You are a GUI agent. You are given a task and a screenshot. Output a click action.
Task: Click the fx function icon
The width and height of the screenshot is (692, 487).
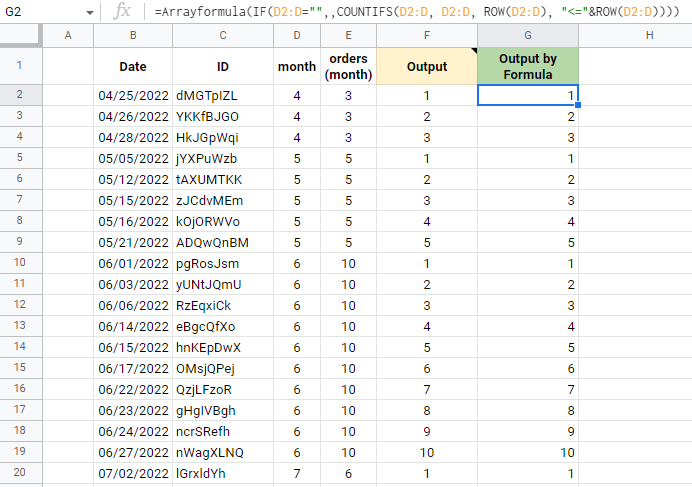[121, 11]
